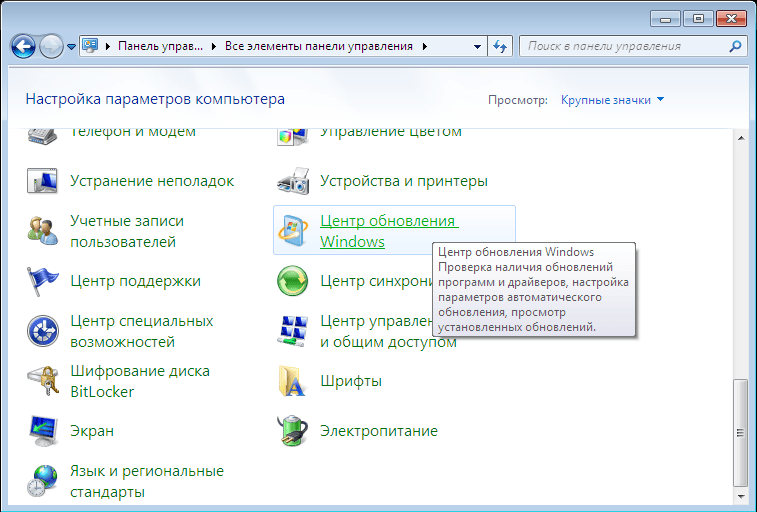
Task: Click the Windows Update icon
Action: (x=293, y=231)
